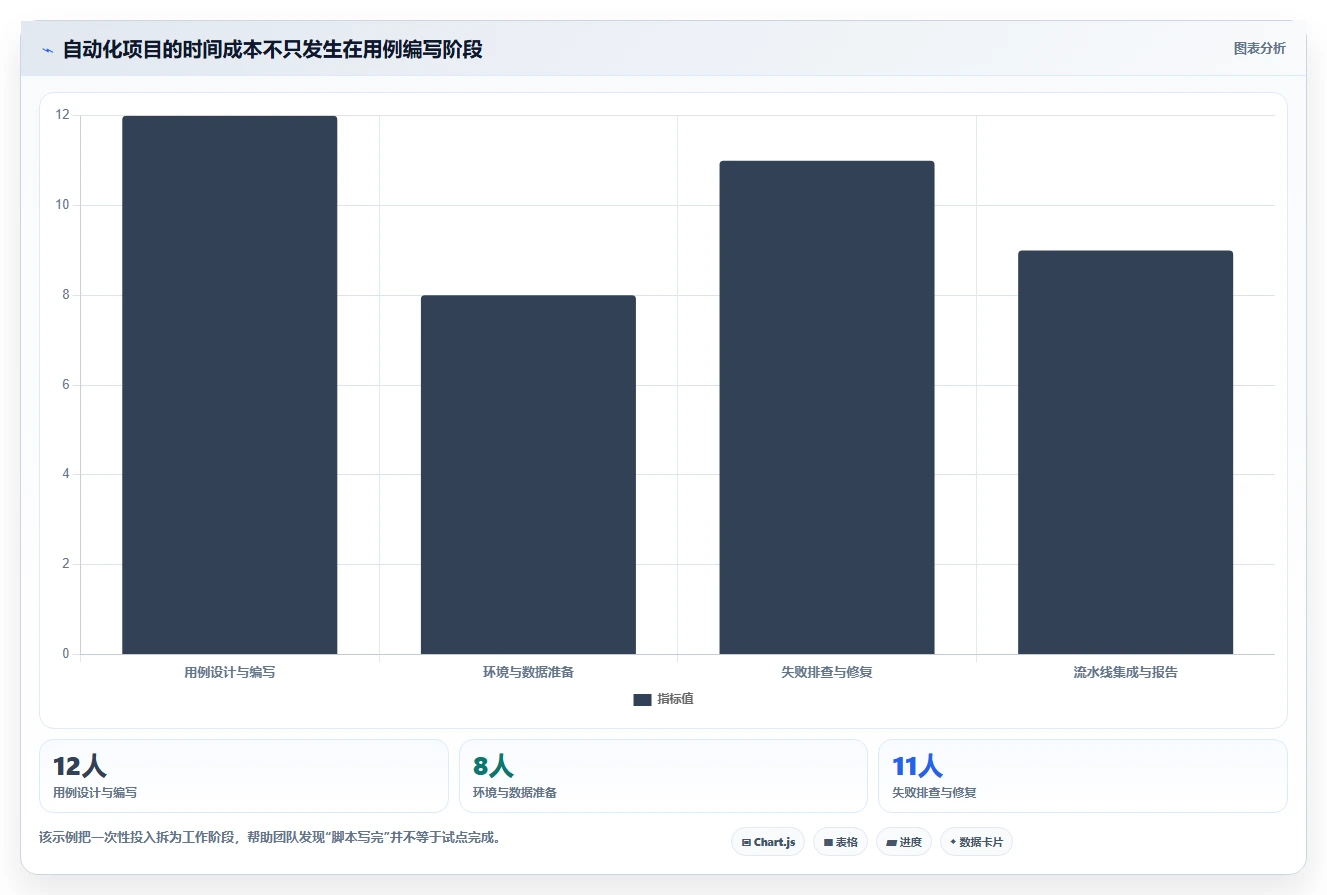Click card caption 环境与数据准备 under 8人
The image size is (1327, 895).
click(515, 793)
